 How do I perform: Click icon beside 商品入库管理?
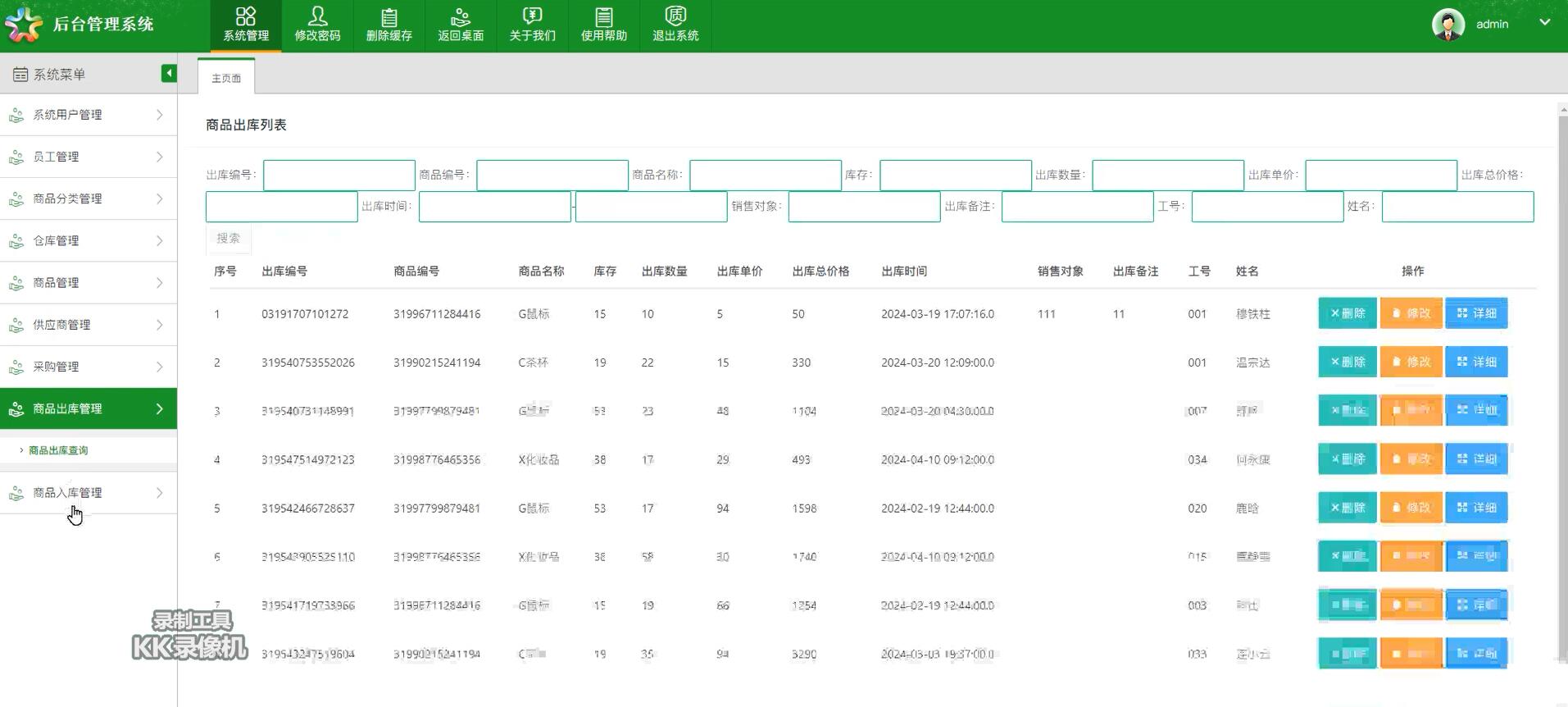click(16, 493)
